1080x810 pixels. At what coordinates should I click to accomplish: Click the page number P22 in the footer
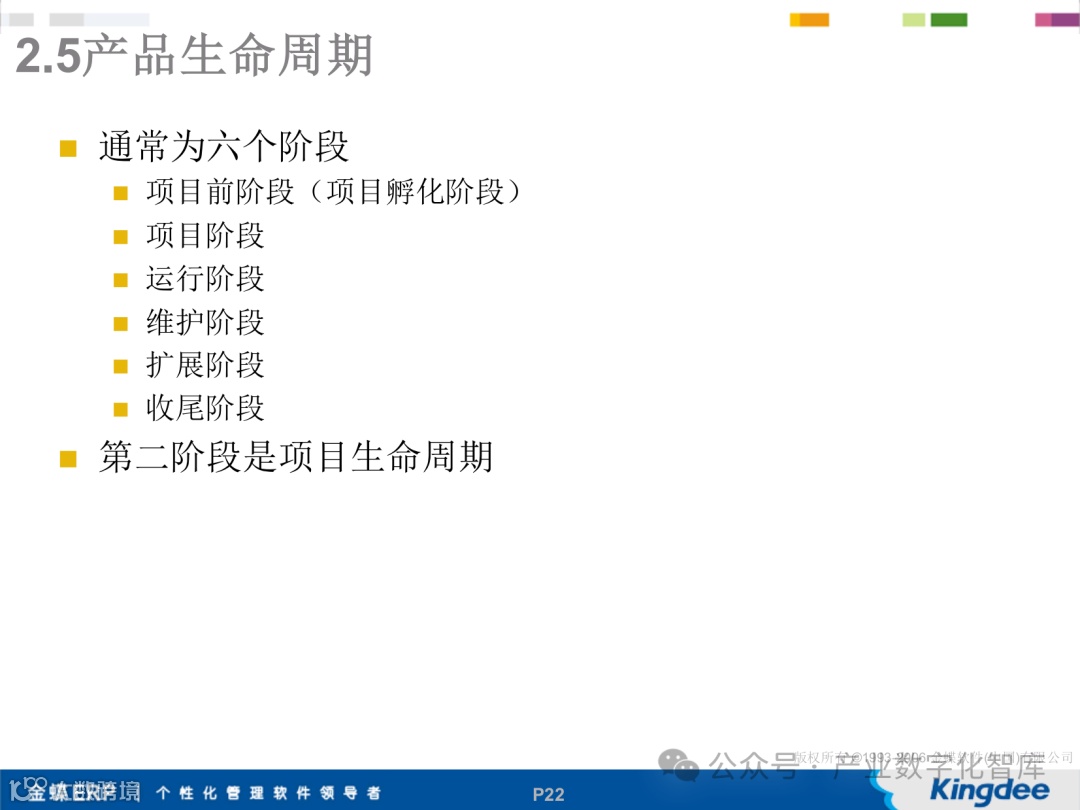pos(549,794)
